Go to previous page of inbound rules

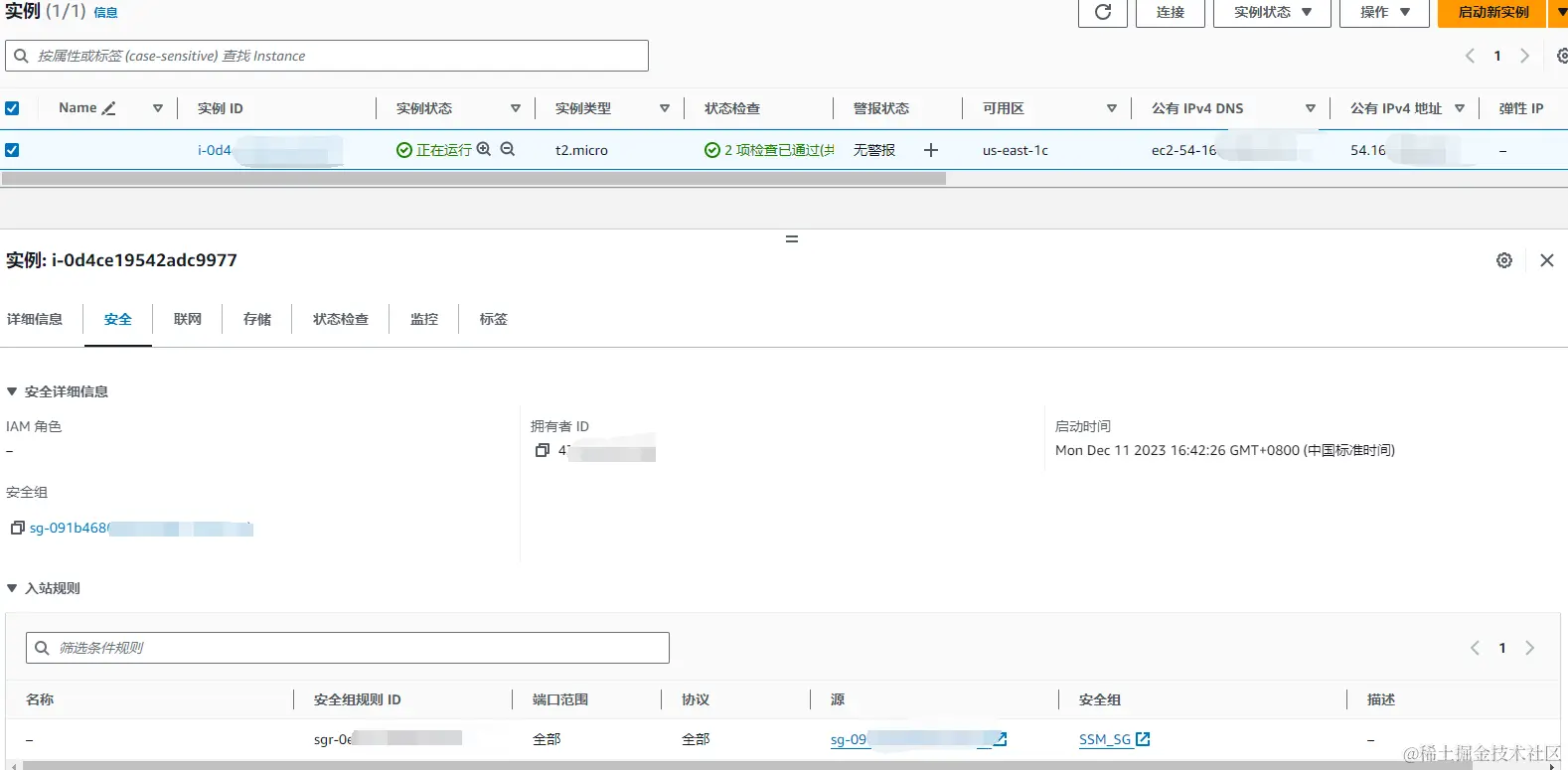pyautogui.click(x=1476, y=648)
